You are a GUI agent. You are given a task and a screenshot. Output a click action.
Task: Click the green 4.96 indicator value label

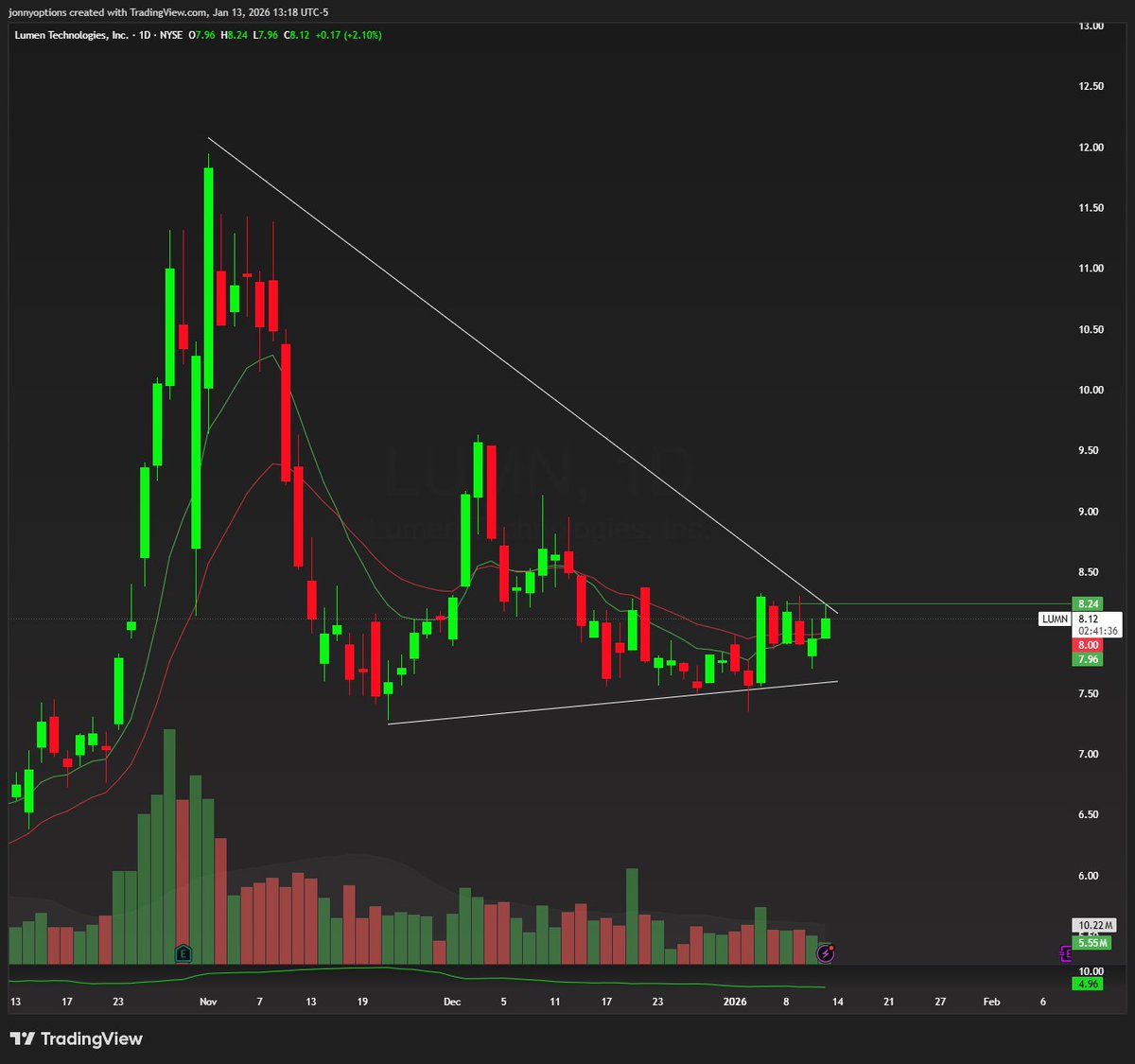click(1088, 984)
